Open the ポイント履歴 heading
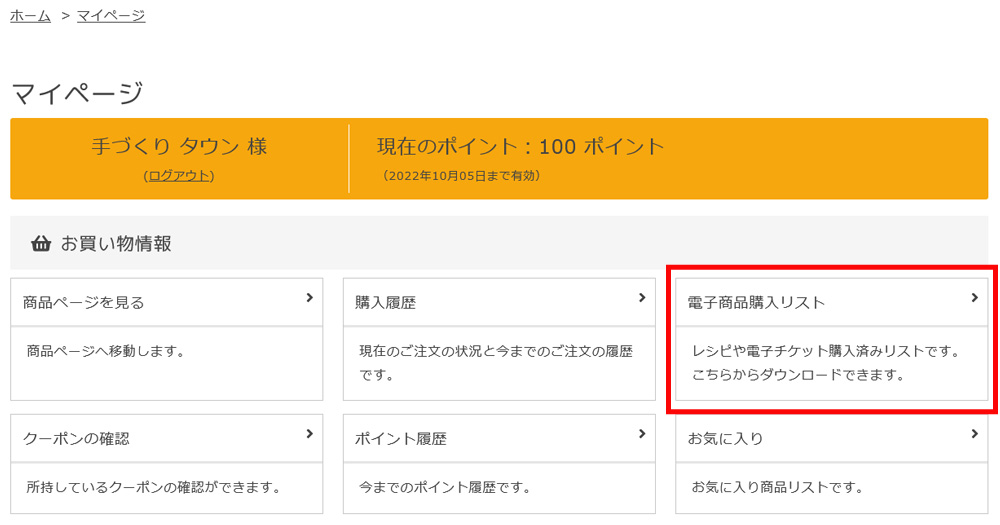Screen dimensions: 1000x525 (x=400, y=438)
